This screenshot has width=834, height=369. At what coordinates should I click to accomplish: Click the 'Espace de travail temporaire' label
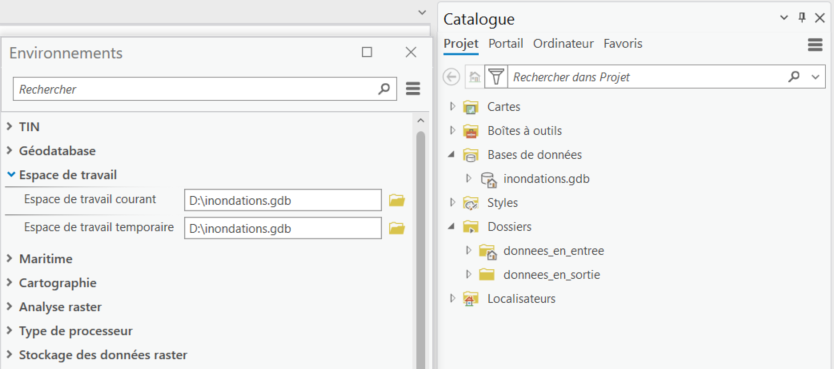[99, 228]
